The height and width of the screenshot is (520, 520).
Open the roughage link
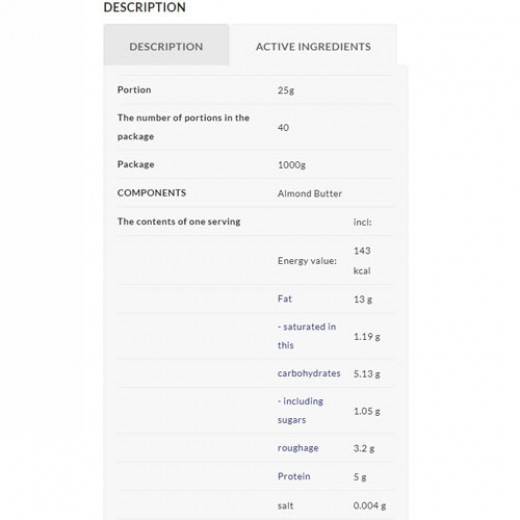pos(298,448)
